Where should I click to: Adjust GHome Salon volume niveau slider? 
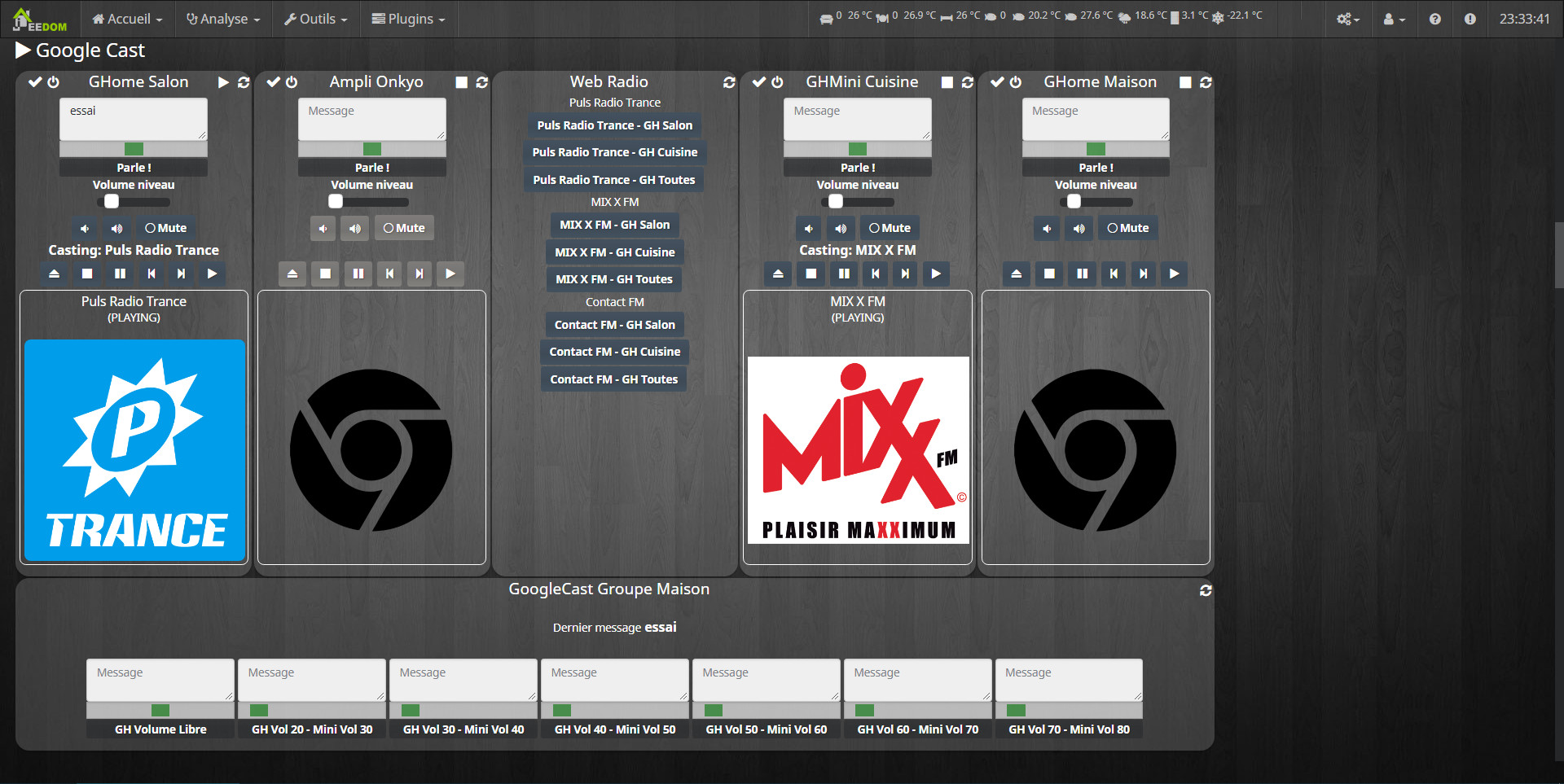(134, 201)
